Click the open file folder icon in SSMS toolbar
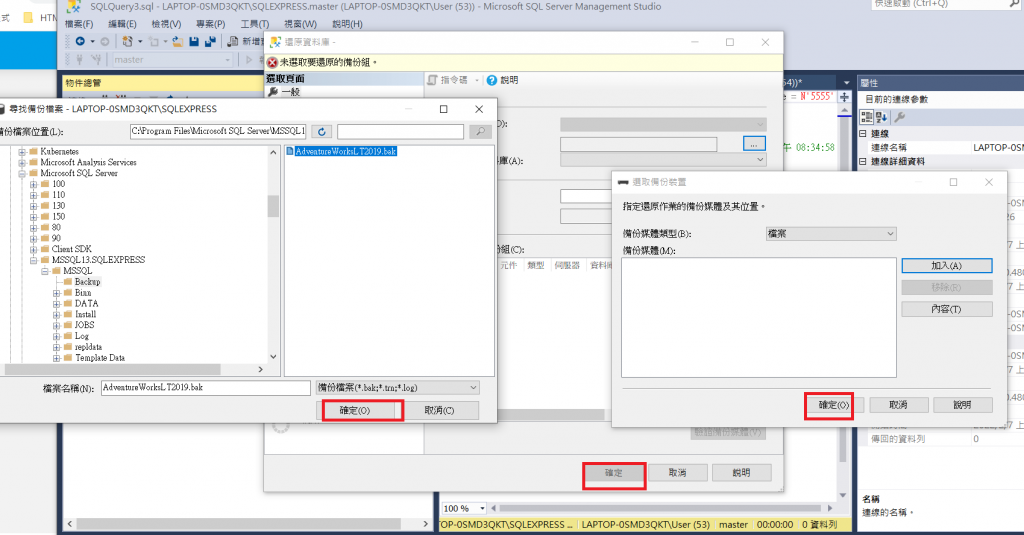The width and height of the screenshot is (1024, 535). point(177,41)
